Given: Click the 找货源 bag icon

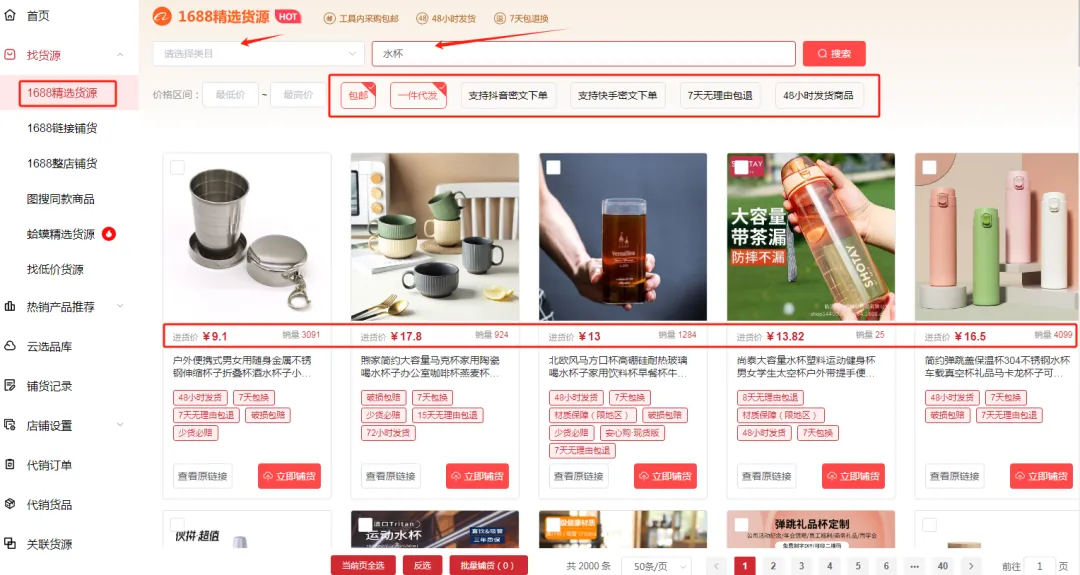Looking at the screenshot, I should coord(10,54).
